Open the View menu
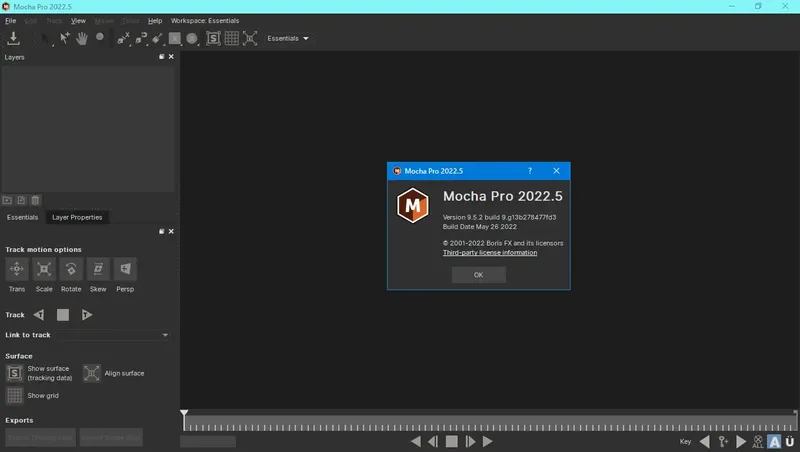The width and height of the screenshot is (800, 452). point(78,20)
